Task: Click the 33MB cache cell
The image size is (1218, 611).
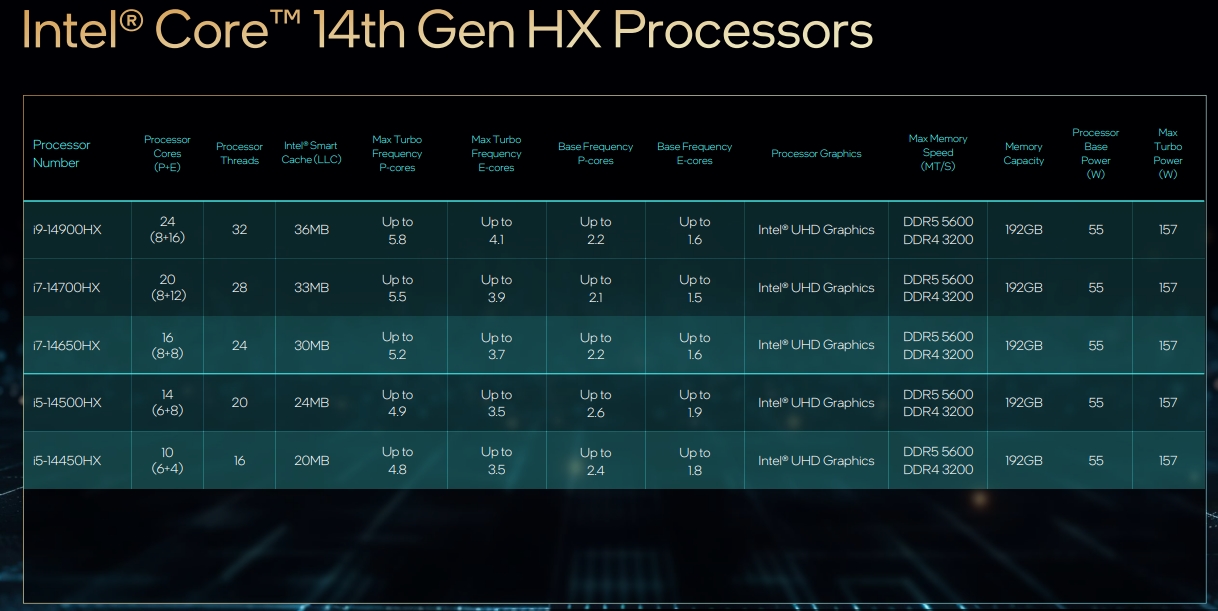Action: coord(311,288)
